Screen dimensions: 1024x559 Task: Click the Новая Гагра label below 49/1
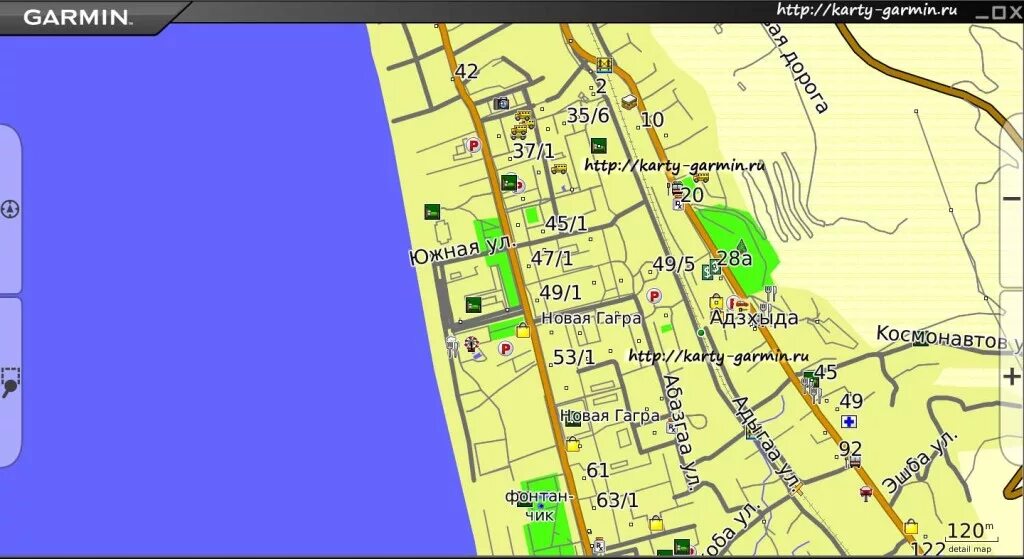[x=592, y=319]
